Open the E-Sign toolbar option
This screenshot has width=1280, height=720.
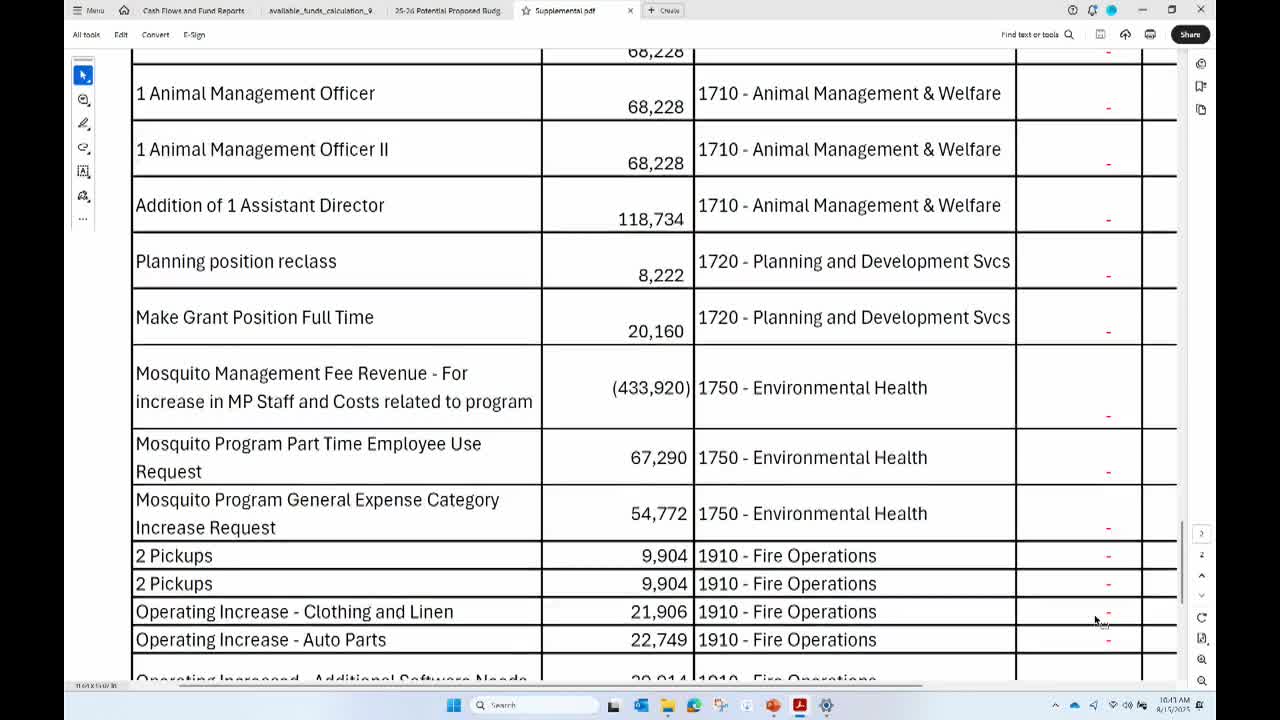tap(194, 35)
